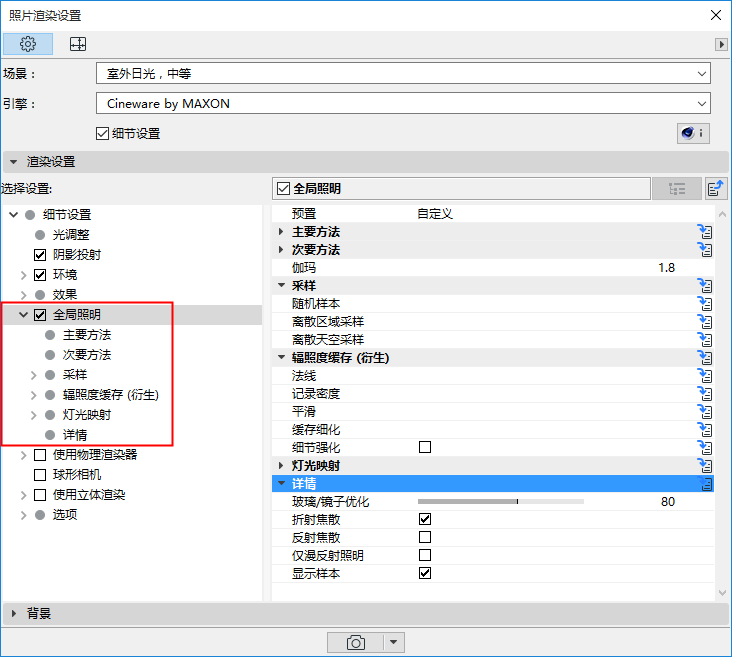
Task: Click the parameter list scrollbar down arrow
Action: tap(722, 593)
